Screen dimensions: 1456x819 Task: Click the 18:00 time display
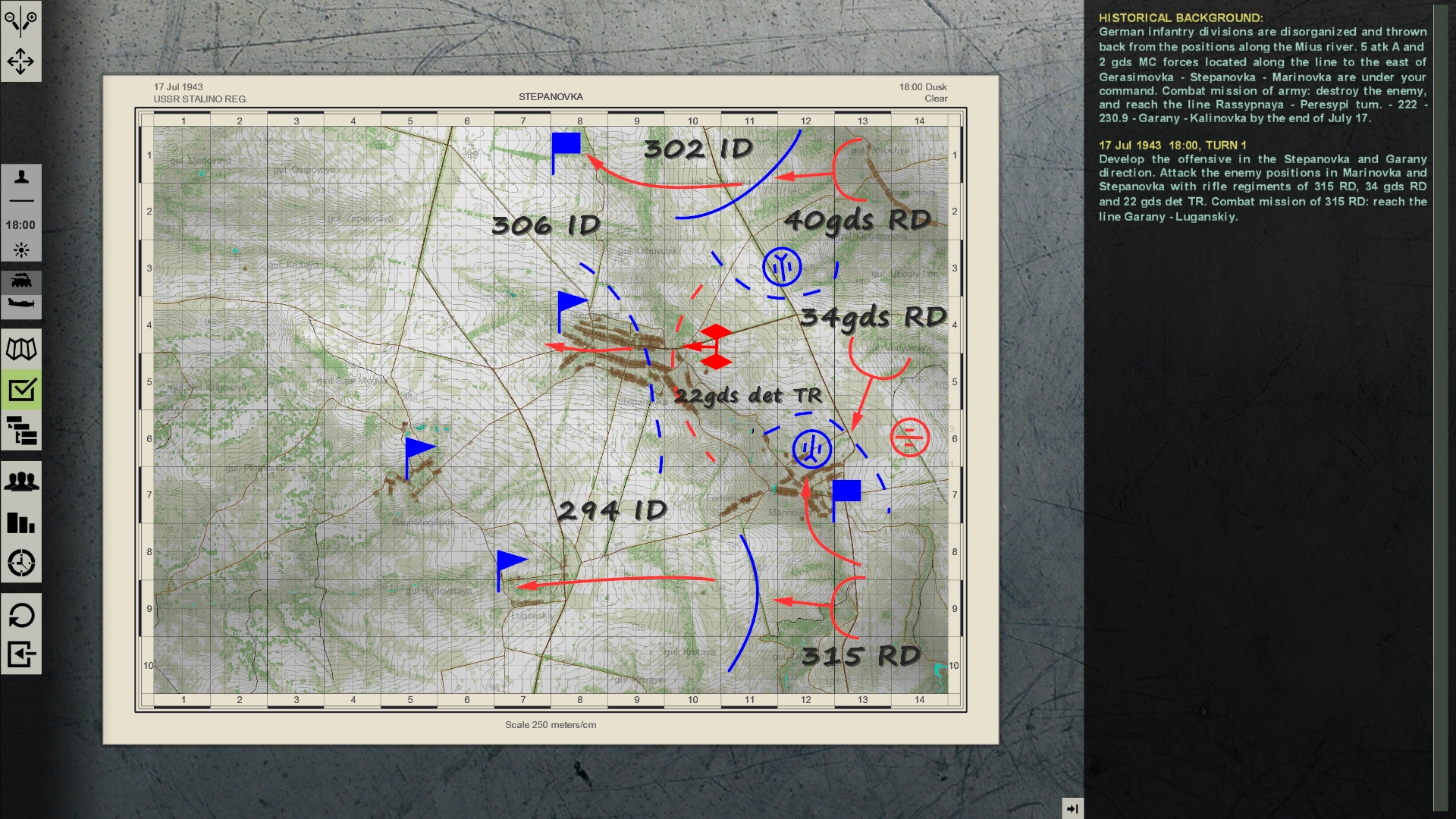(x=22, y=224)
